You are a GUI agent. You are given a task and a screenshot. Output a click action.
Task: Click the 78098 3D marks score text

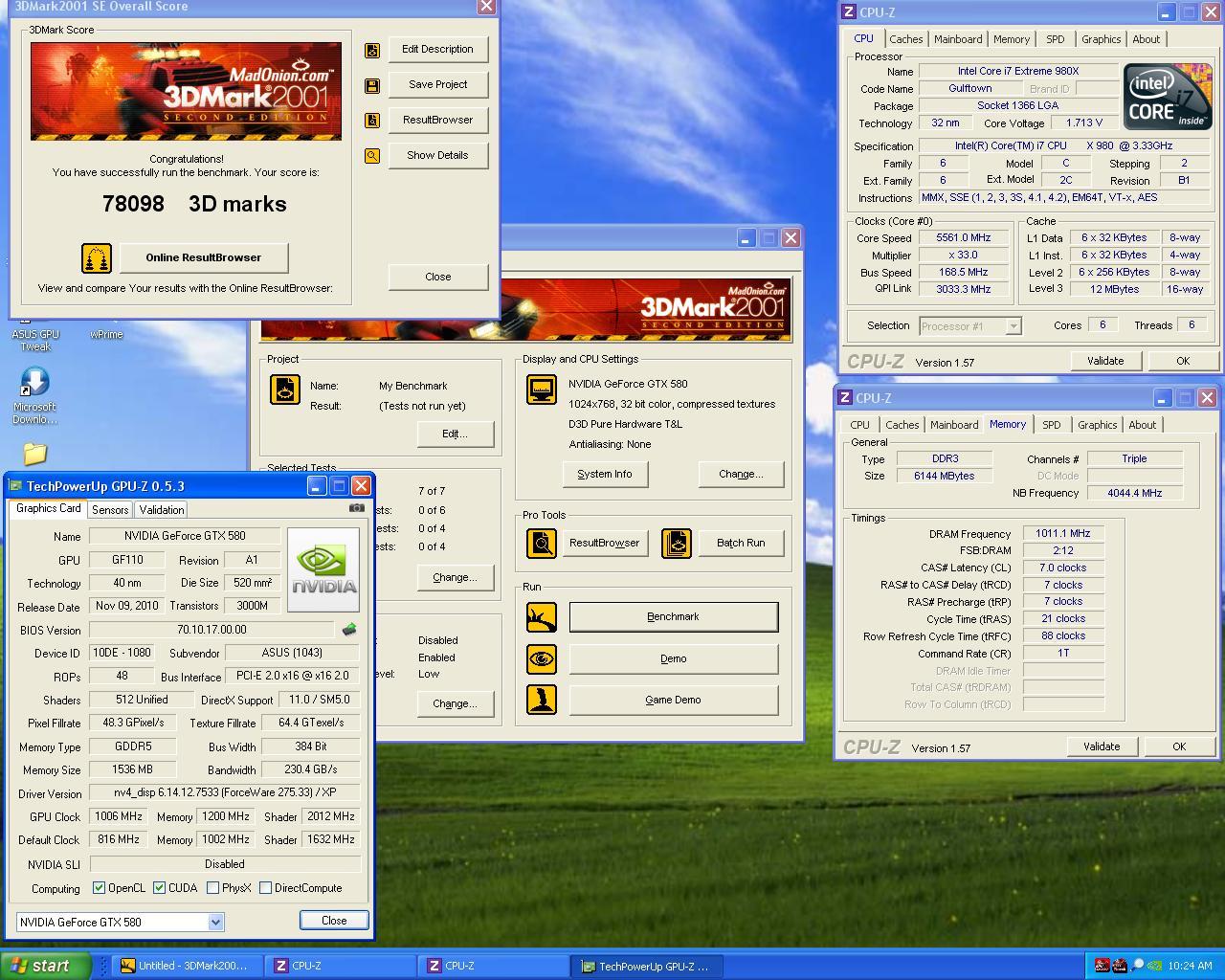click(x=194, y=204)
